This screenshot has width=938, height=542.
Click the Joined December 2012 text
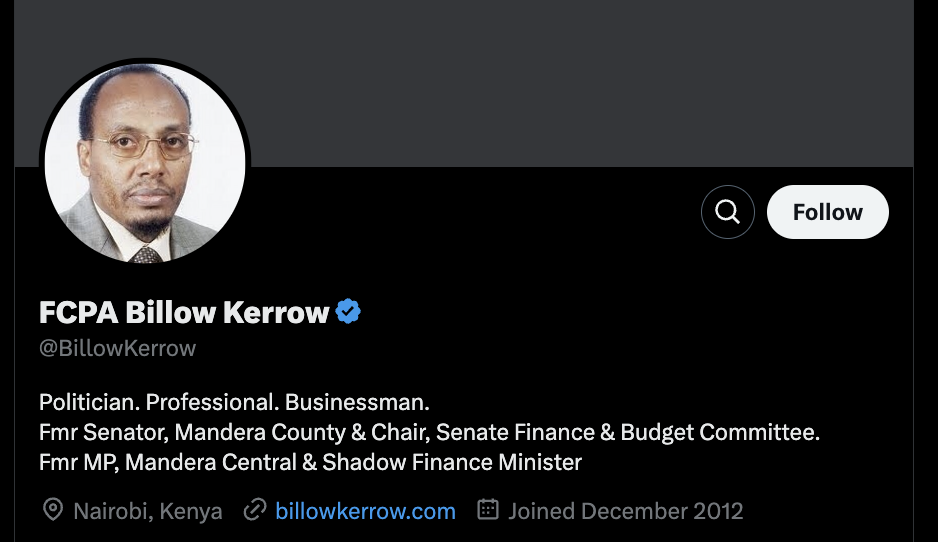(x=625, y=511)
